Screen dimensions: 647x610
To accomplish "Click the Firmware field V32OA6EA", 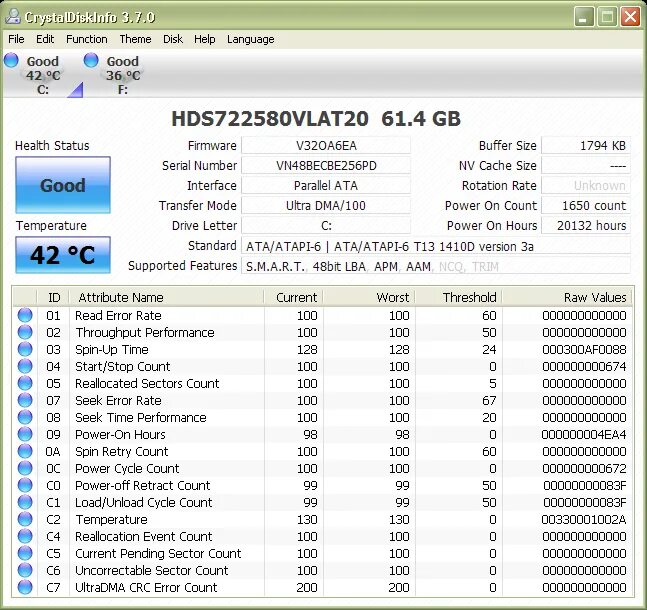I will 326,145.
